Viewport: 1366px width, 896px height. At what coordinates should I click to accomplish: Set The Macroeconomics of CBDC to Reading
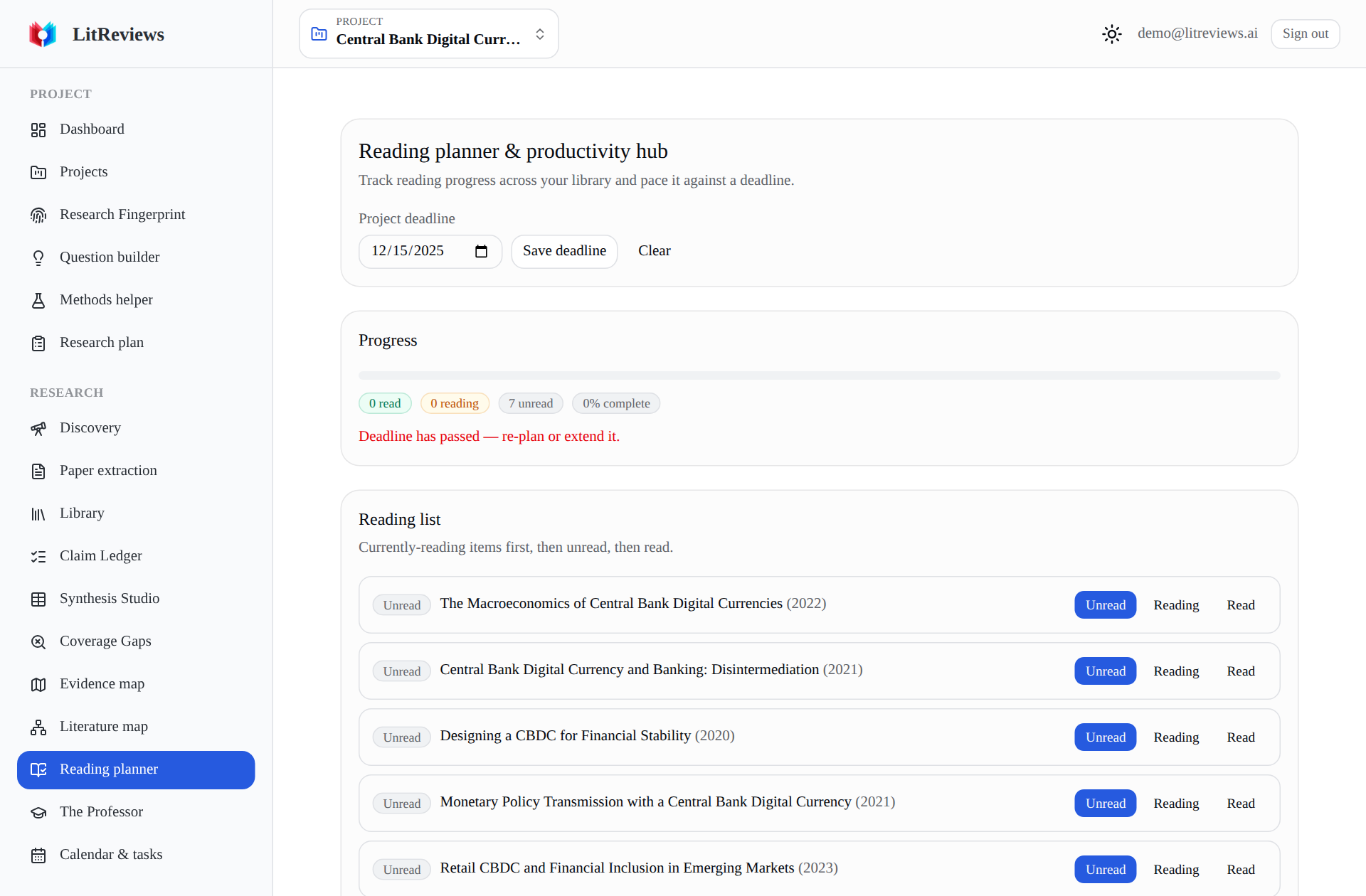coord(1176,605)
